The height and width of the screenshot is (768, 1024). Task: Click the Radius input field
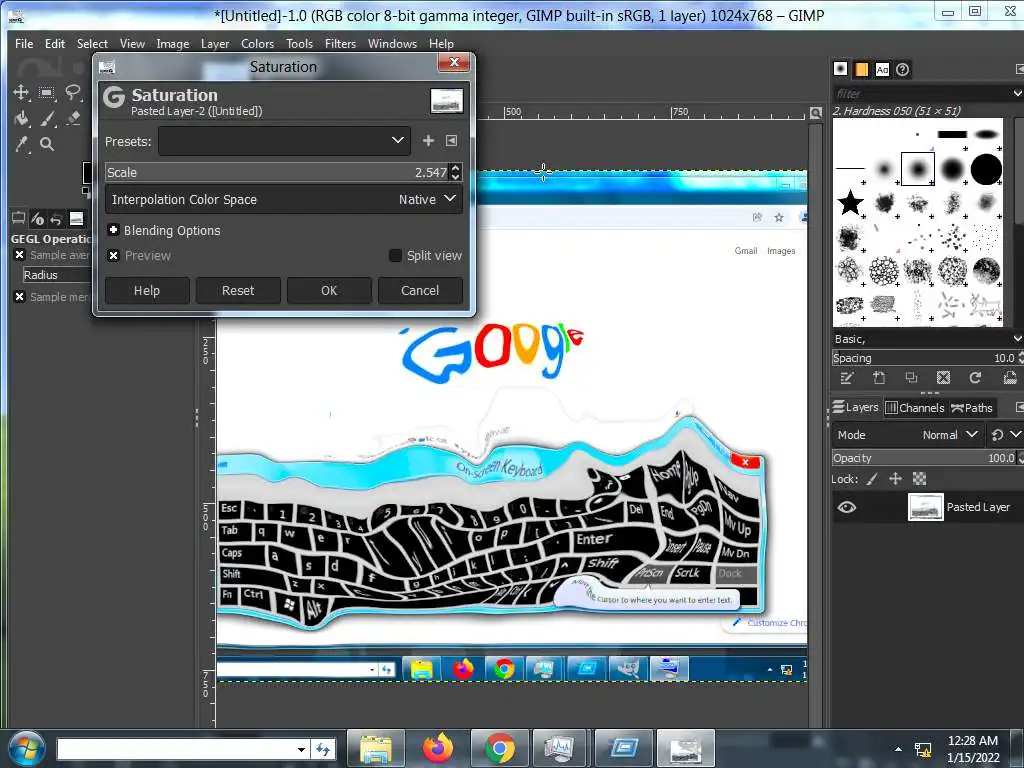point(57,275)
